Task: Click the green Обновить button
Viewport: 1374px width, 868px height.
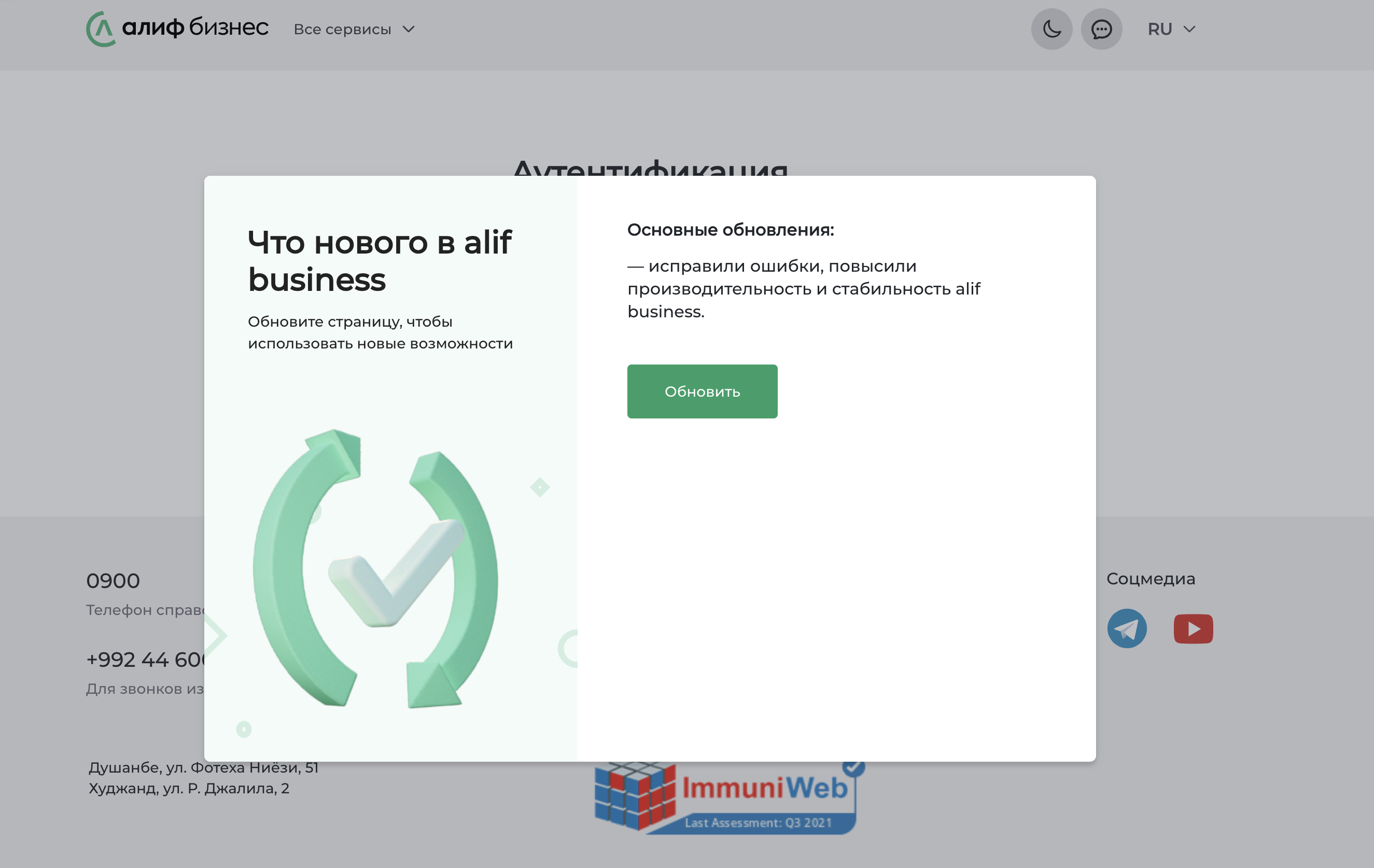Action: coord(702,391)
